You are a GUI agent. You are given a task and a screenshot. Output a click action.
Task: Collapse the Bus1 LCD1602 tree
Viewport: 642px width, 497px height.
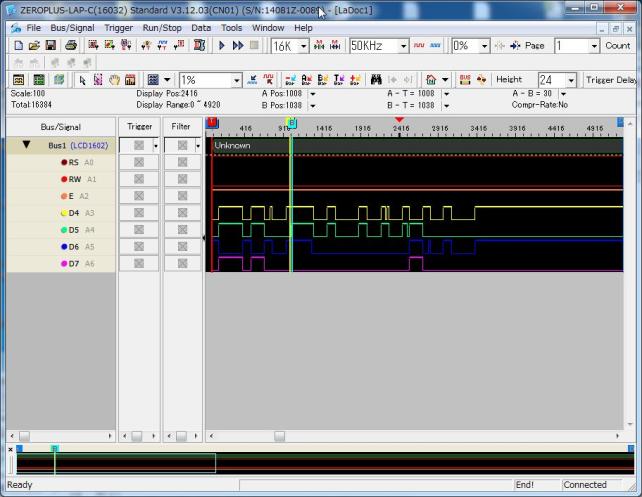click(x=27, y=145)
